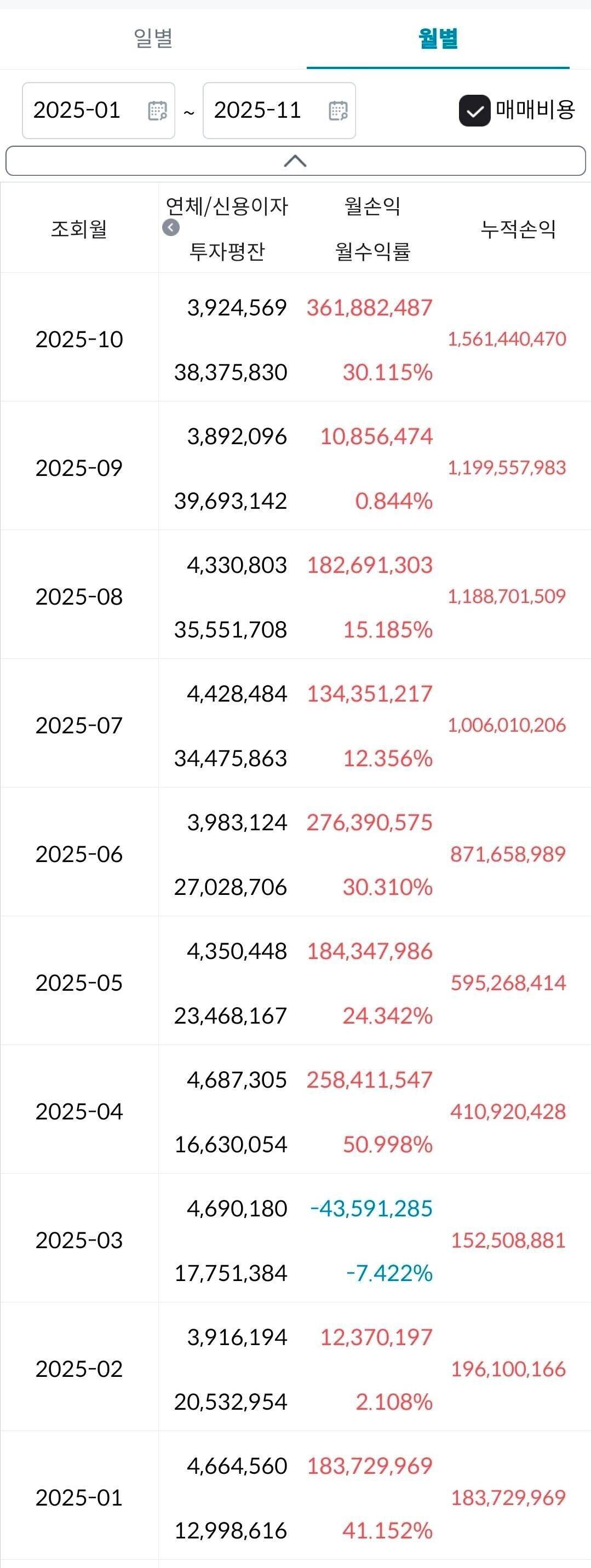The width and height of the screenshot is (591, 1568).
Task: Open the start month calendar icon
Action: click(x=158, y=111)
